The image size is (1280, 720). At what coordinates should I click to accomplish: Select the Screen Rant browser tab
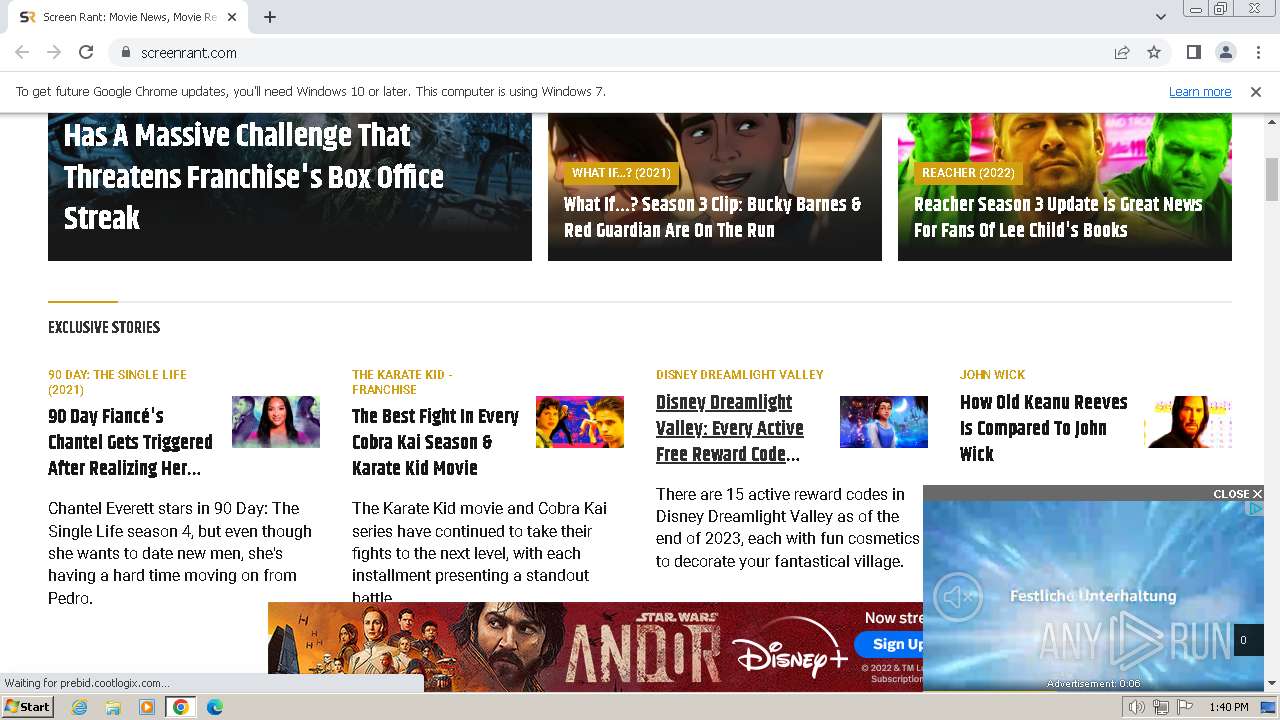(x=130, y=17)
